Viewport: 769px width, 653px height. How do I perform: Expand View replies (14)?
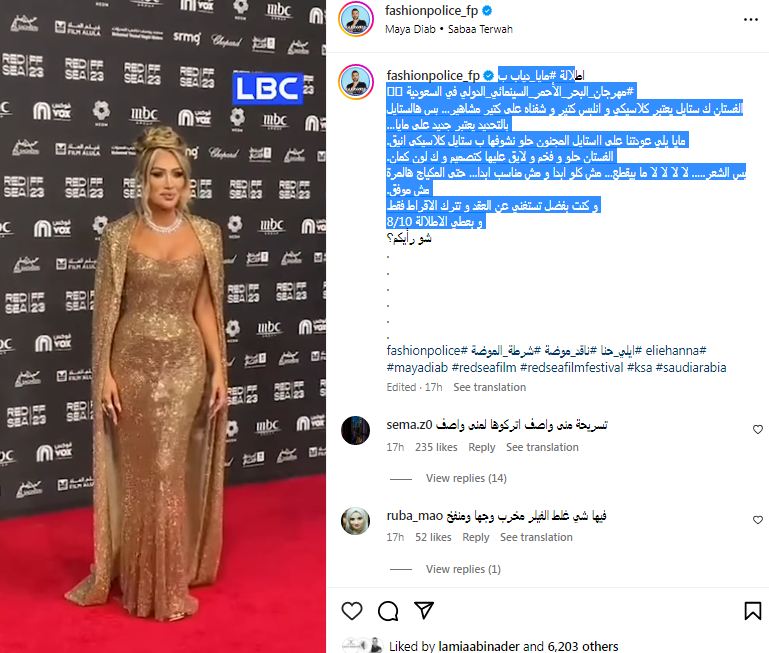[466, 478]
